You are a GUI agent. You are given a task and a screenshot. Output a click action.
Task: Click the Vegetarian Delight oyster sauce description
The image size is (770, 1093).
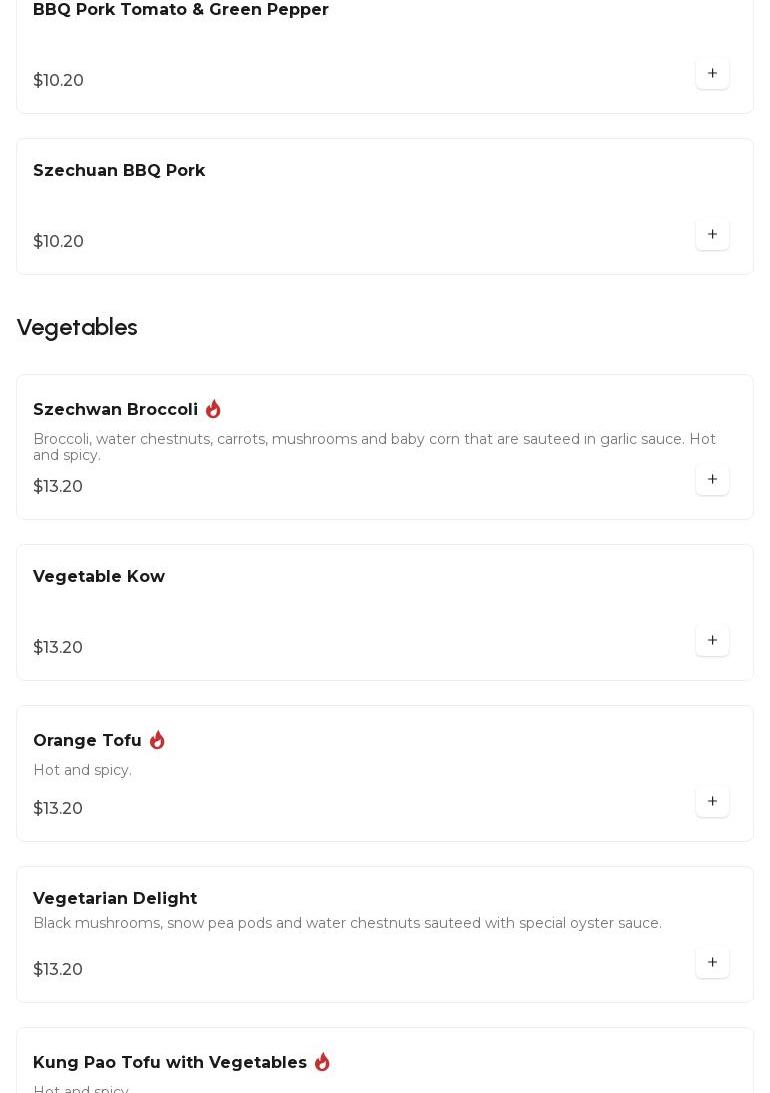click(x=347, y=923)
